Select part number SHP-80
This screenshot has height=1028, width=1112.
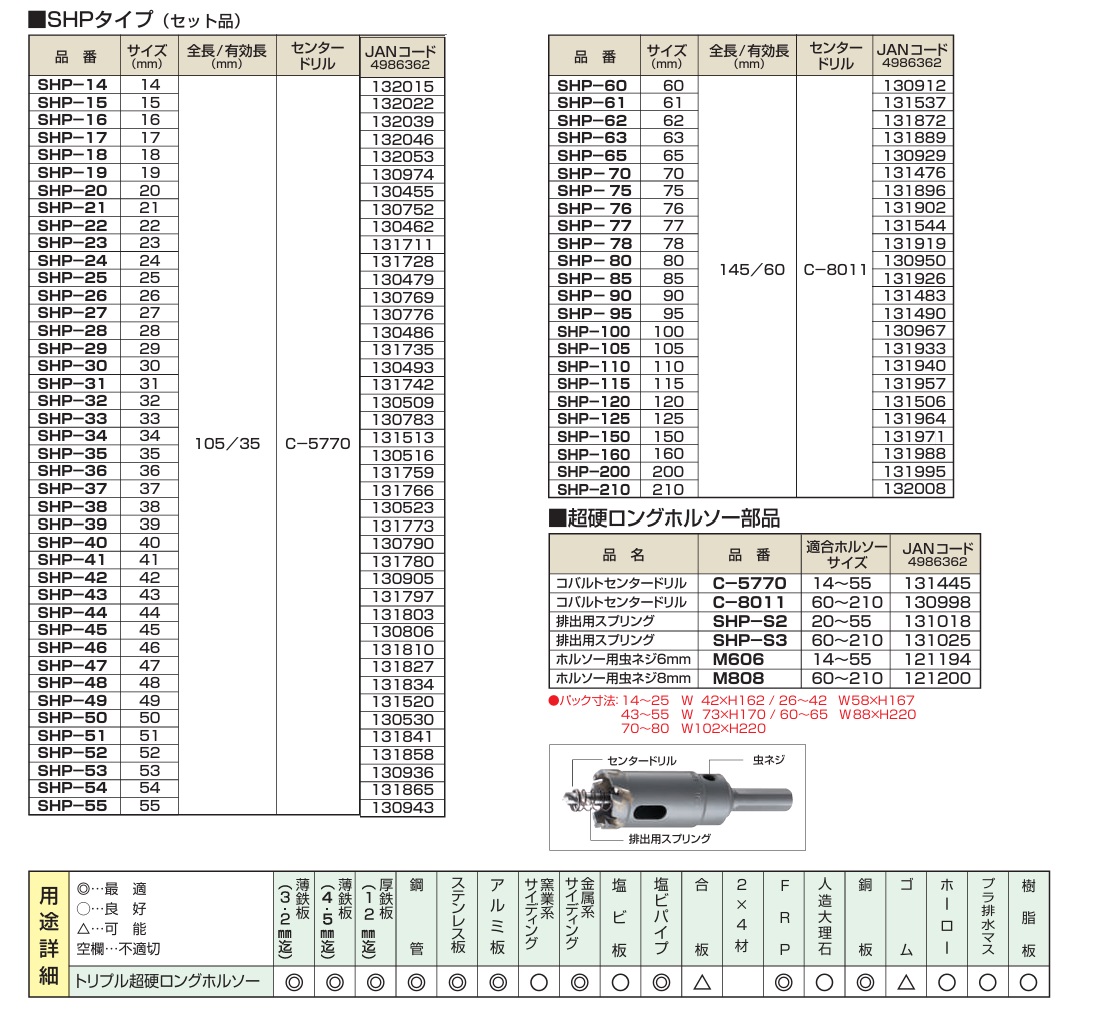[x=594, y=261]
